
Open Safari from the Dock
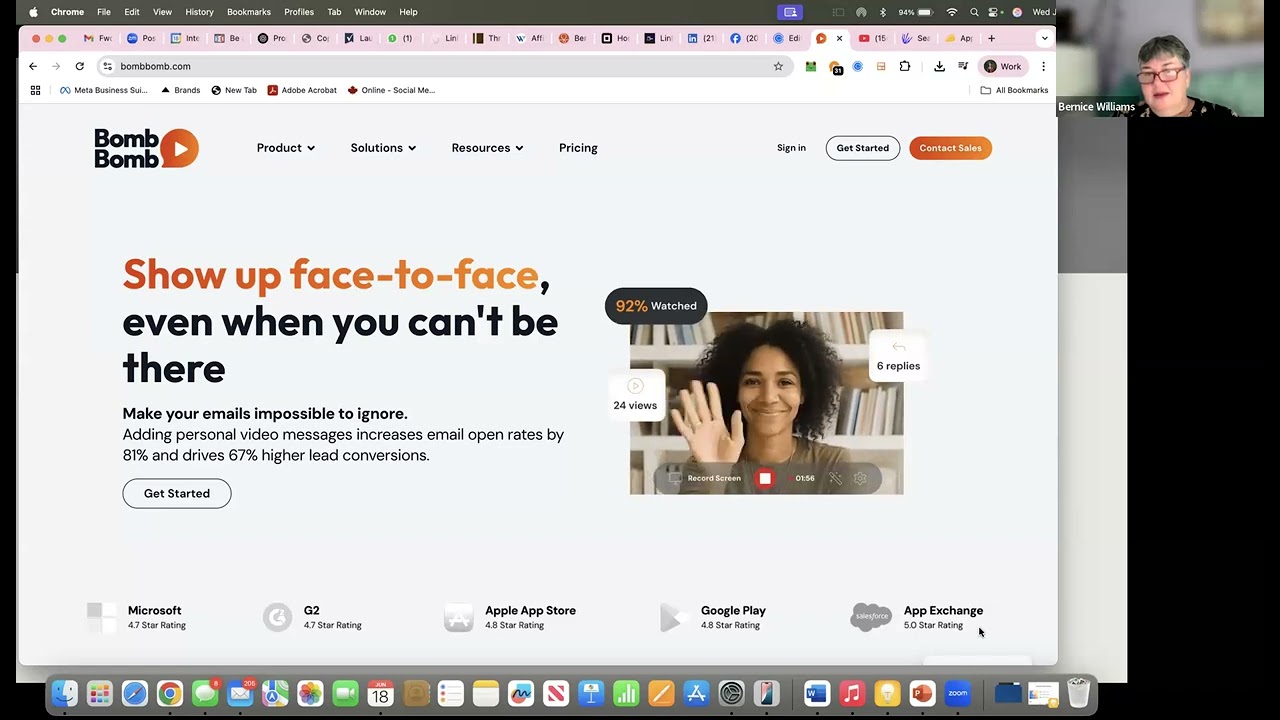tap(135, 693)
